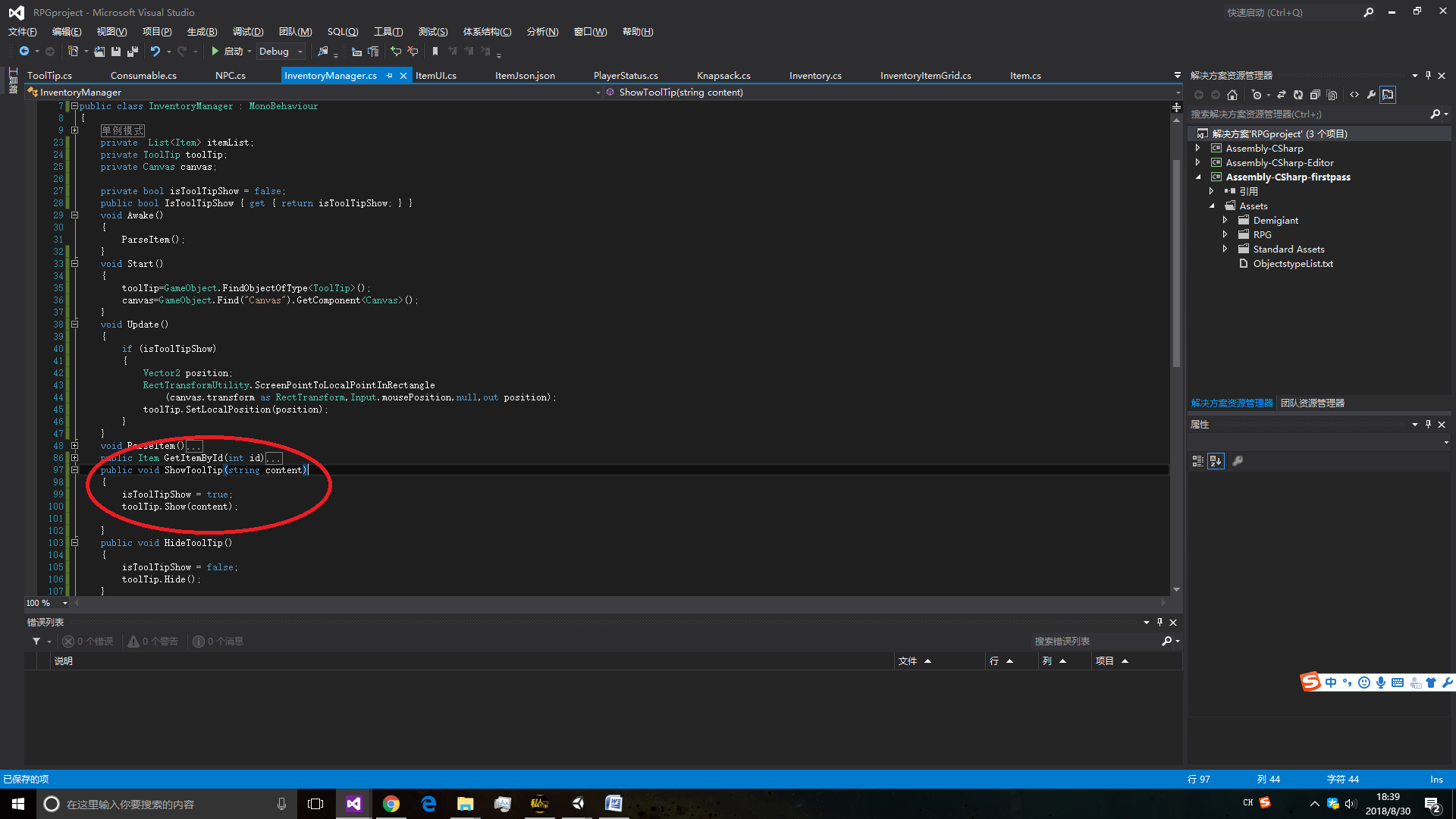1456x819 pixels.
Task: Switch to the Consumable.cs tab
Action: point(143,75)
